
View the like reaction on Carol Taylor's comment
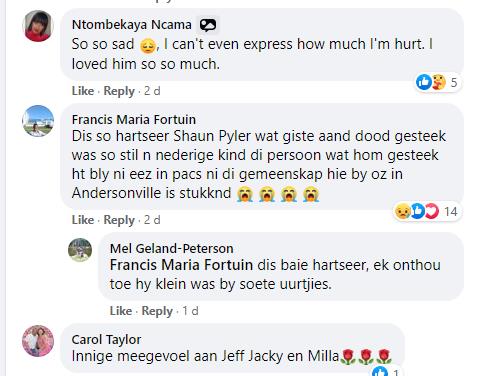(380, 371)
